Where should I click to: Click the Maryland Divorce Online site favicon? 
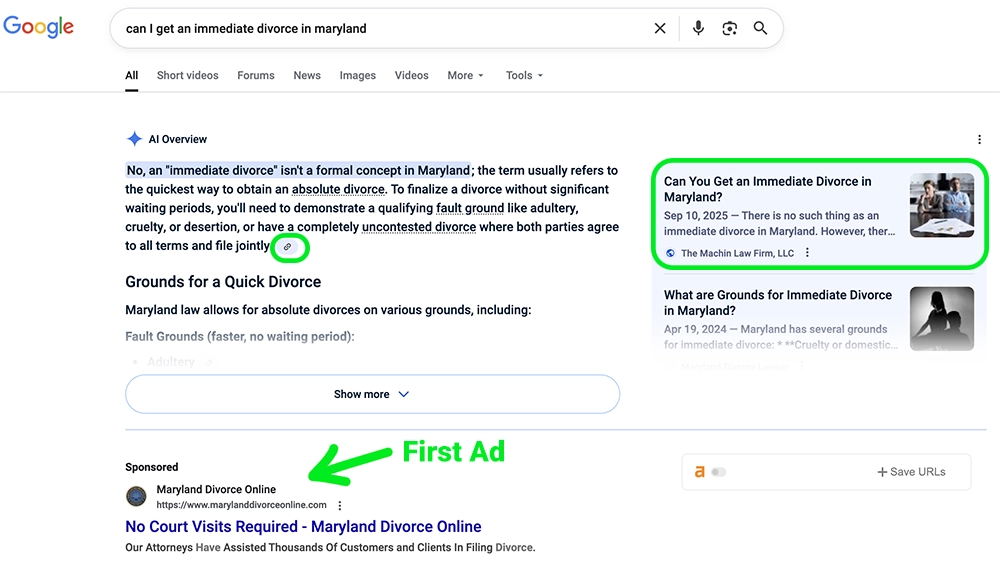click(x=136, y=496)
